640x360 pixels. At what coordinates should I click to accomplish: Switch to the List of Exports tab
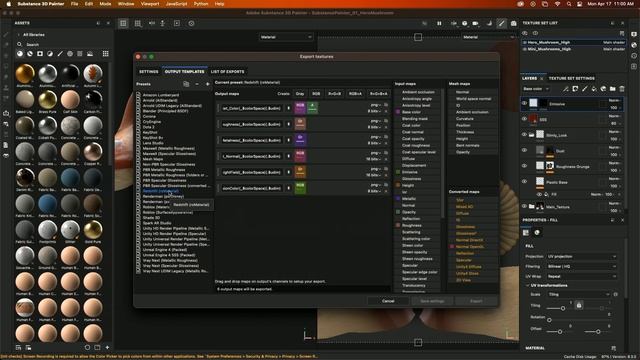pyautogui.click(x=227, y=72)
